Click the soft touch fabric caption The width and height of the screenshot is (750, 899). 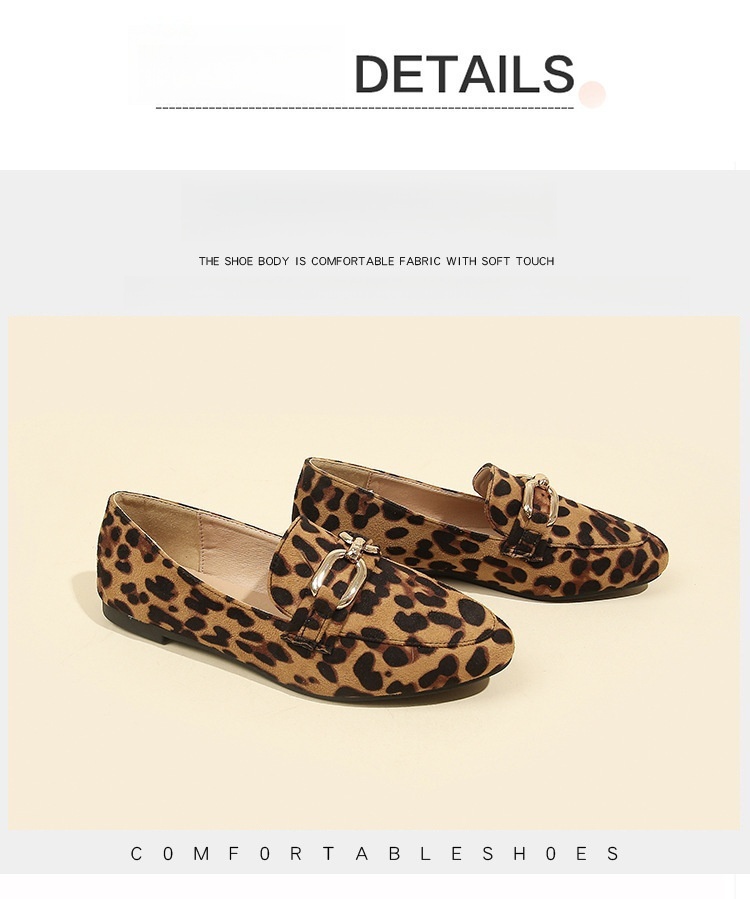(376, 261)
